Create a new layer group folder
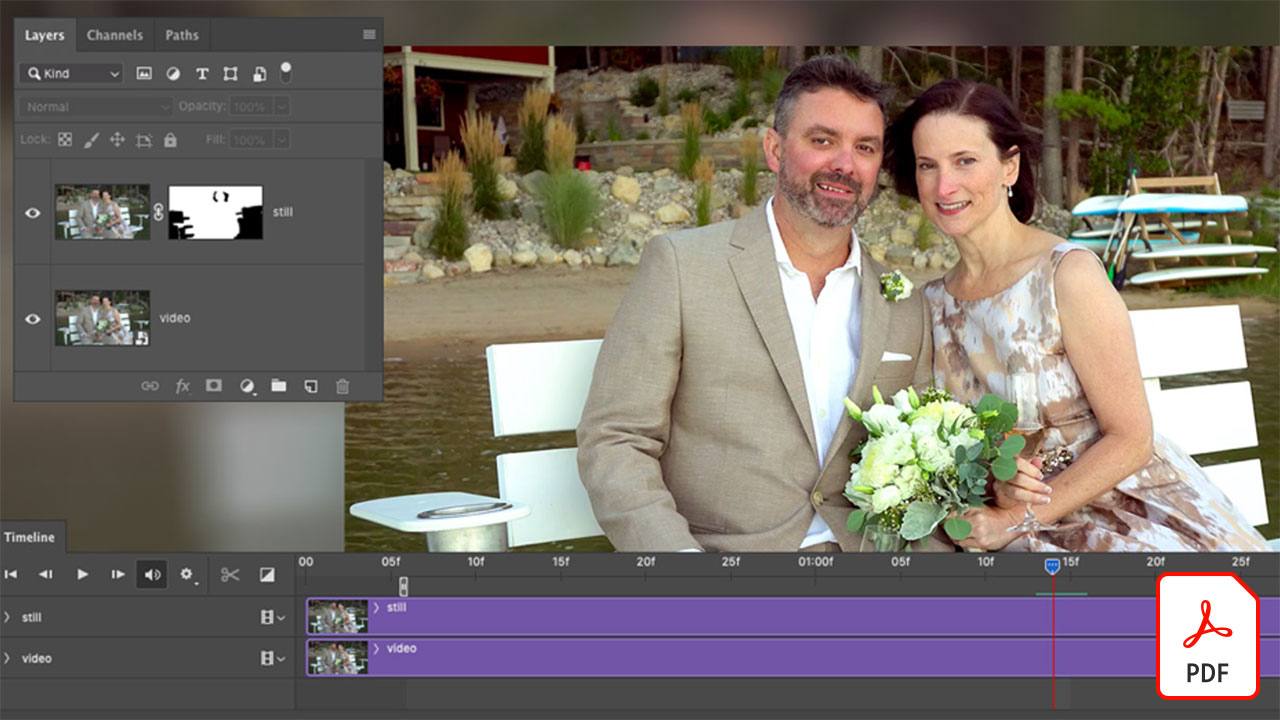 [x=278, y=386]
